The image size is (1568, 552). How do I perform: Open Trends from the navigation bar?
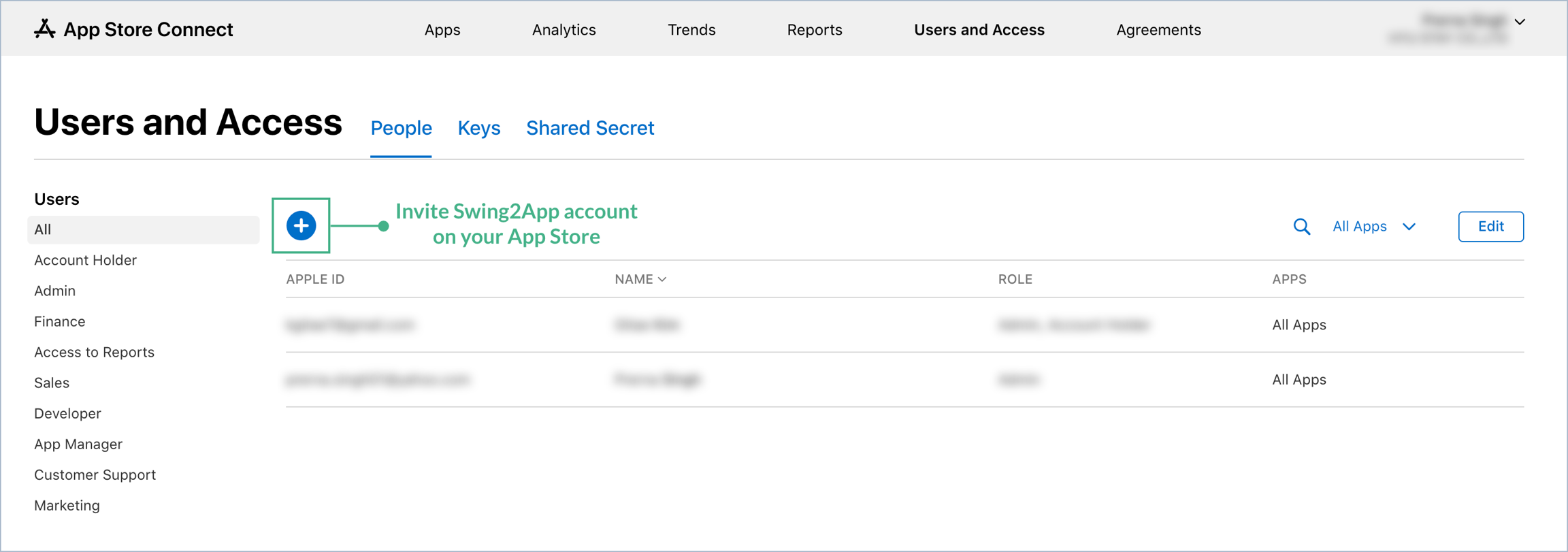[691, 30]
